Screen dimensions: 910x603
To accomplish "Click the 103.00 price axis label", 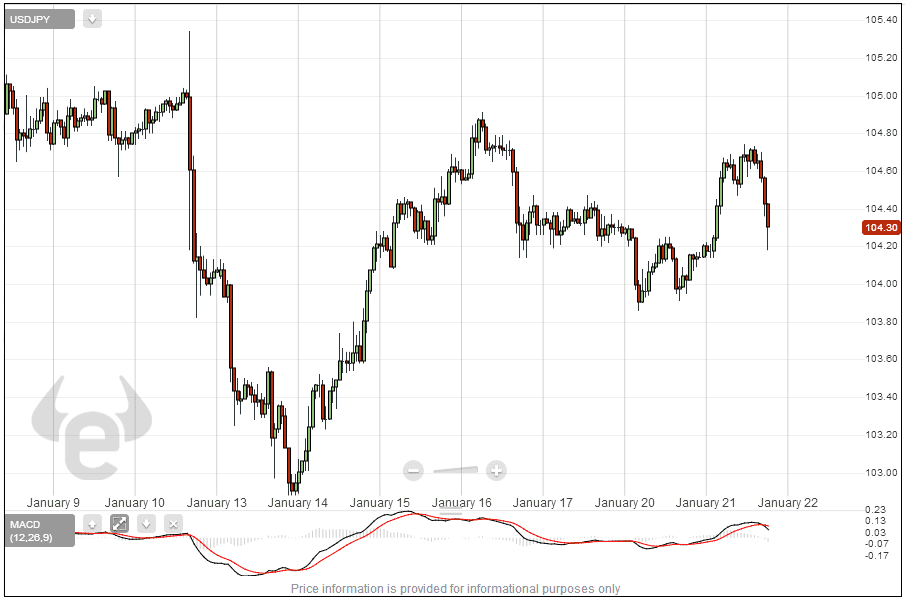I will pyautogui.click(x=881, y=472).
